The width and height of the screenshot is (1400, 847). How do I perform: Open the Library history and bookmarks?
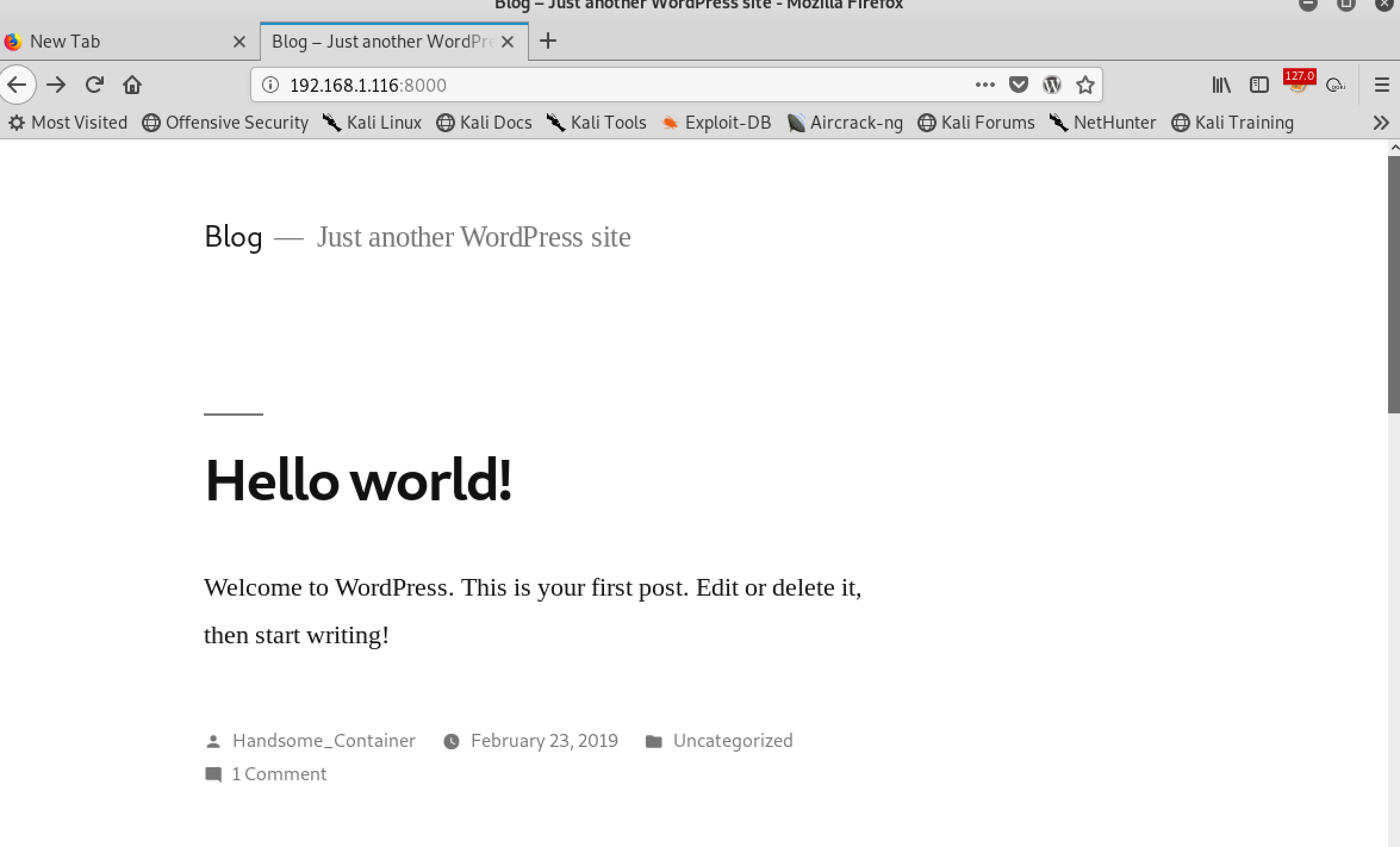(x=1221, y=85)
